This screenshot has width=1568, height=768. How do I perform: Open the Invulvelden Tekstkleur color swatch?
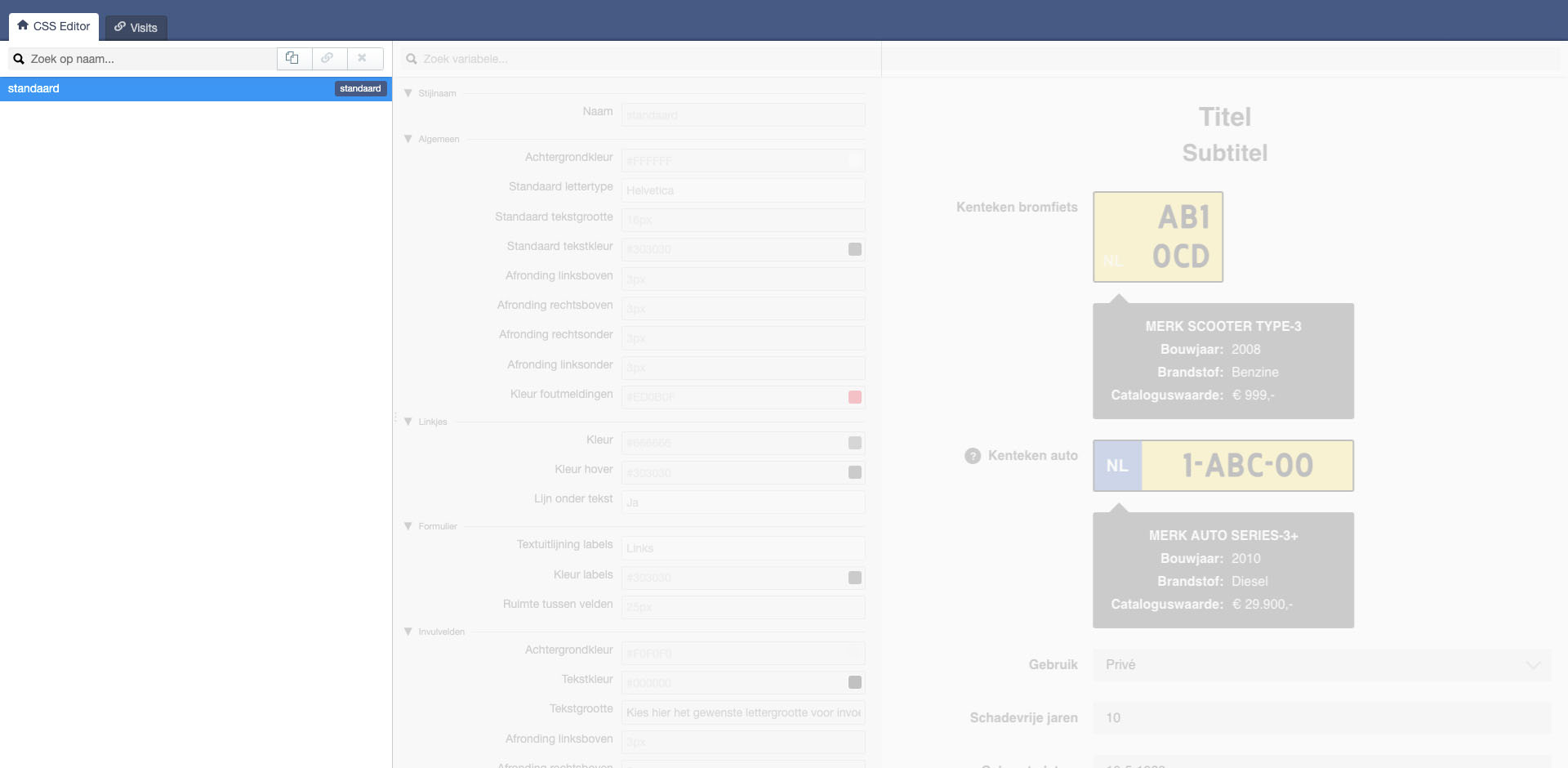[854, 682]
